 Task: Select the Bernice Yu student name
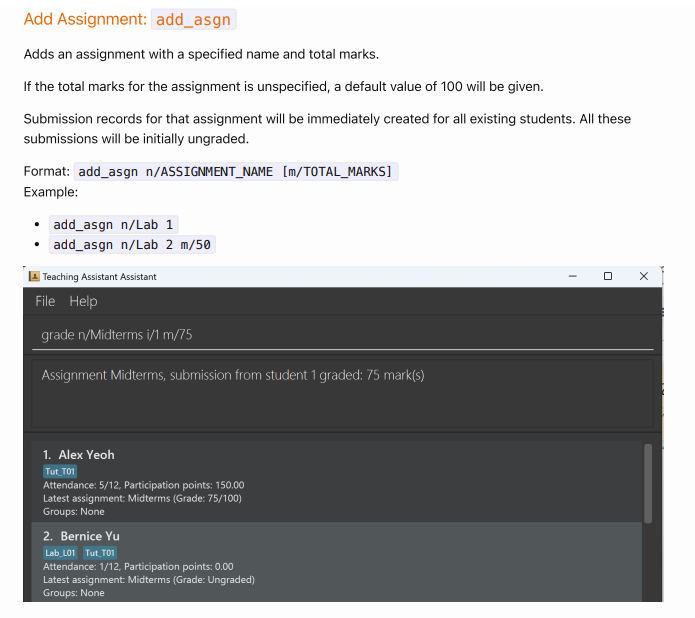click(90, 536)
